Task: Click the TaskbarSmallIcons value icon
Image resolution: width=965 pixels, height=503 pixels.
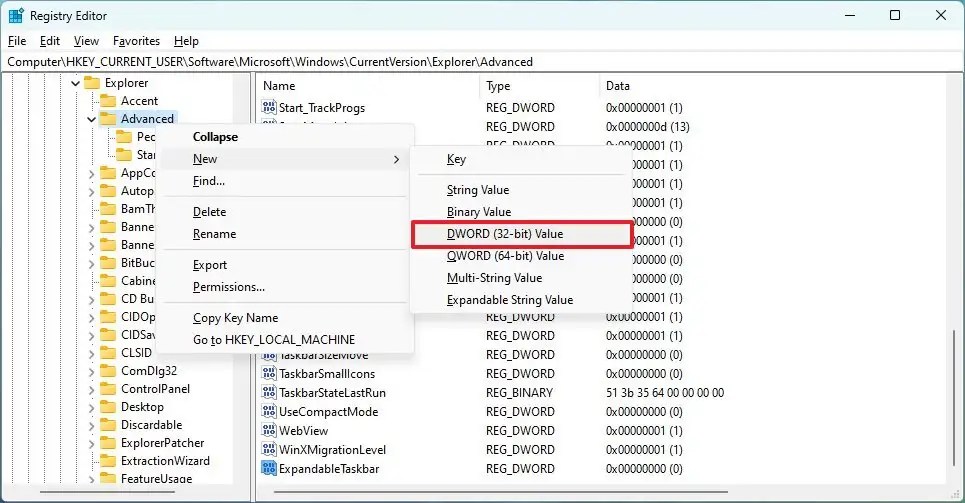Action: coord(269,373)
